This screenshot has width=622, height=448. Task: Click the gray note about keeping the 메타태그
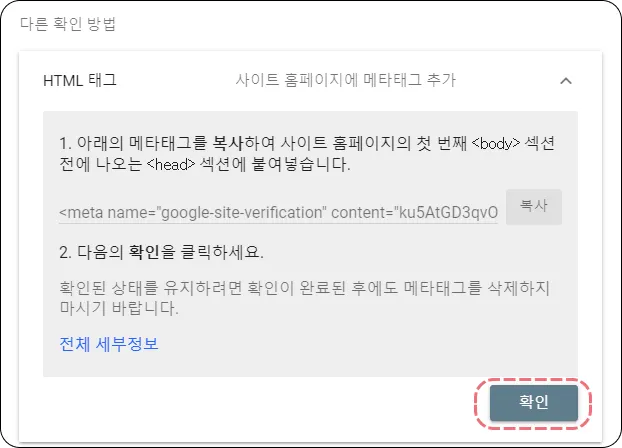tap(304, 298)
